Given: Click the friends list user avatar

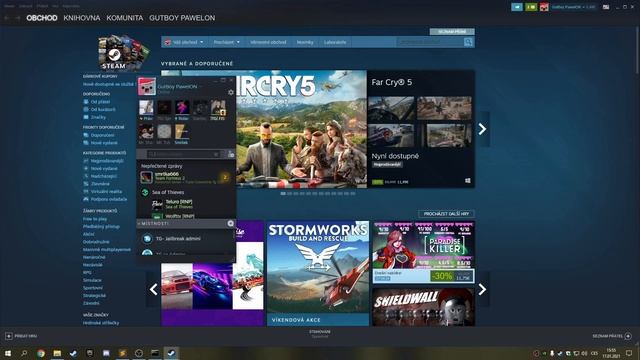Looking at the screenshot, I should [x=147, y=87].
